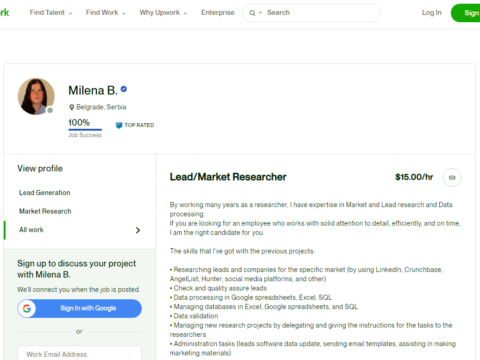Click the search magnifier icon
480x360 pixels.
[x=252, y=13]
